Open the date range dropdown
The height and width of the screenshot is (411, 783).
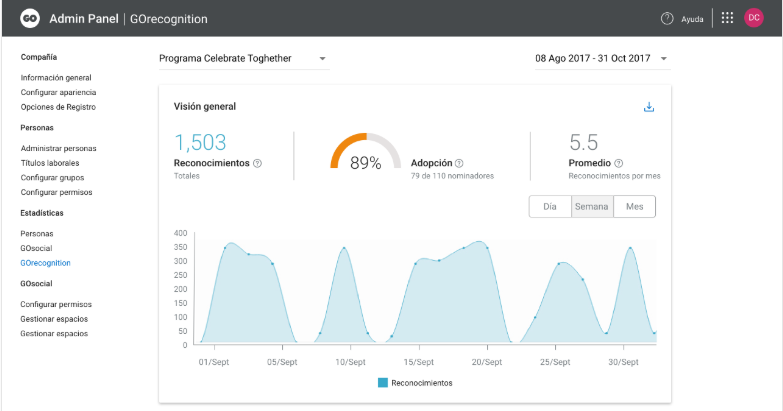(x=663, y=59)
